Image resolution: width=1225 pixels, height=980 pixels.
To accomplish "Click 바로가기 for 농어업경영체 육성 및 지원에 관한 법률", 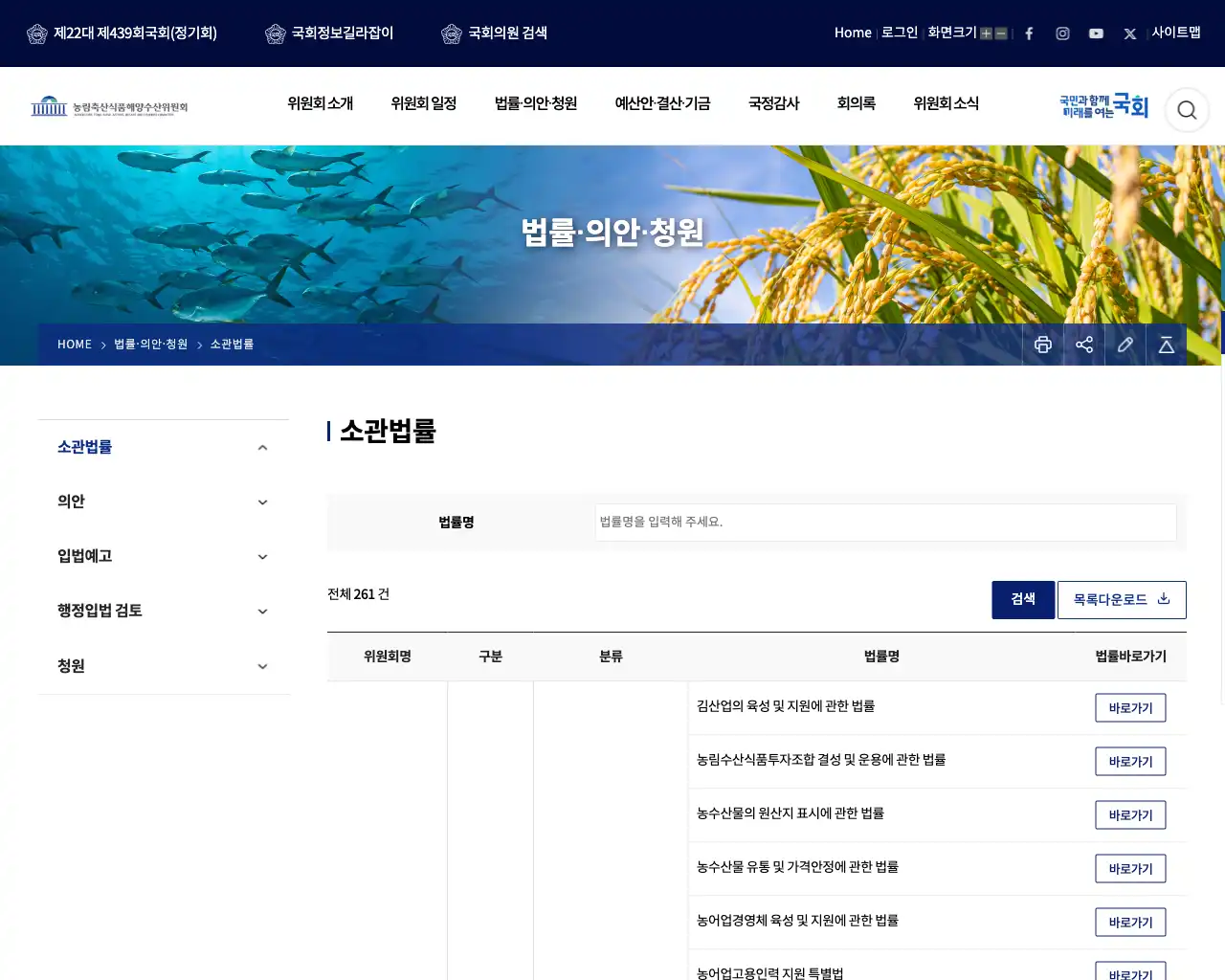I will click(x=1130, y=923).
